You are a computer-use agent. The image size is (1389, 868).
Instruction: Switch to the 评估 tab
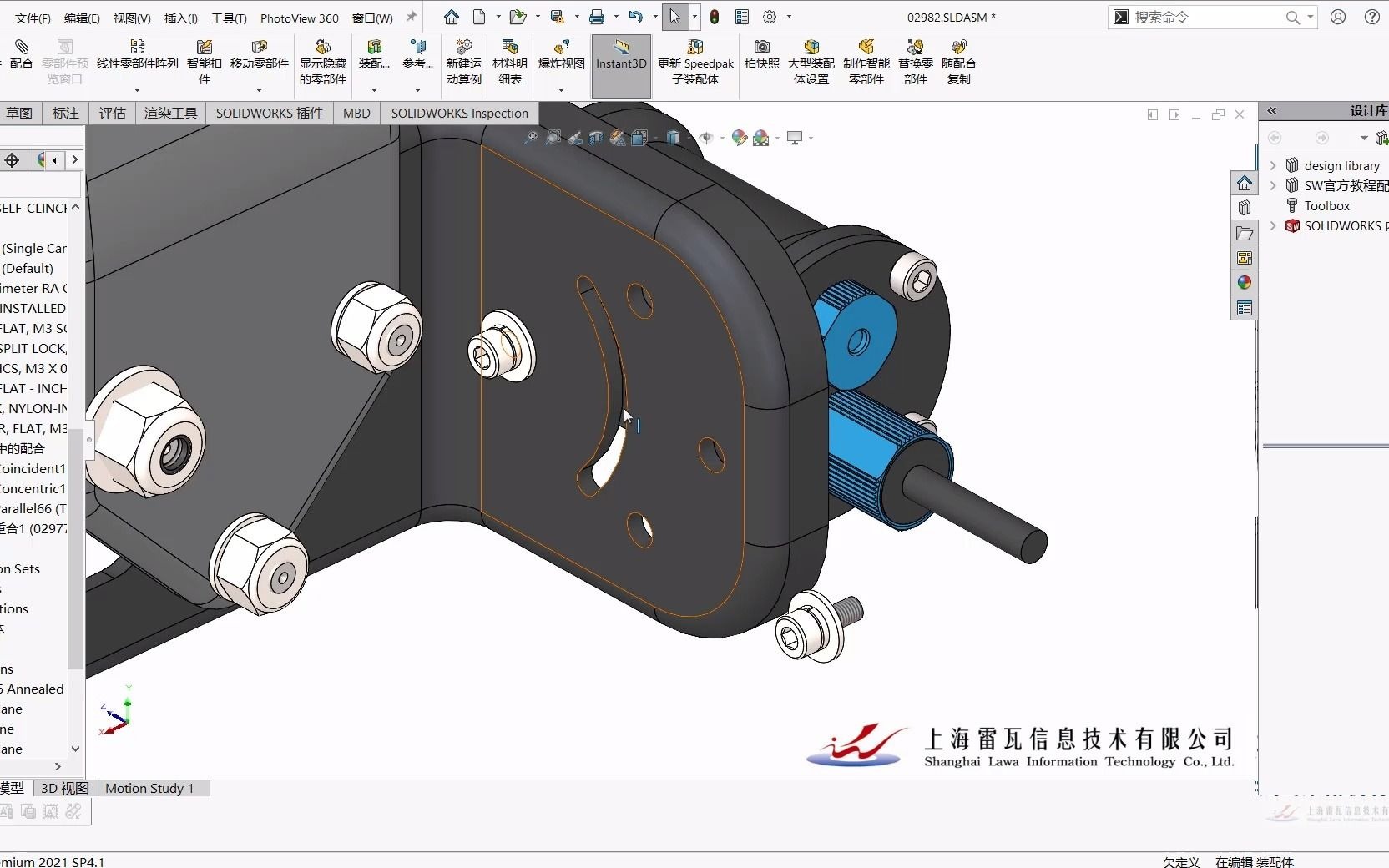[113, 113]
